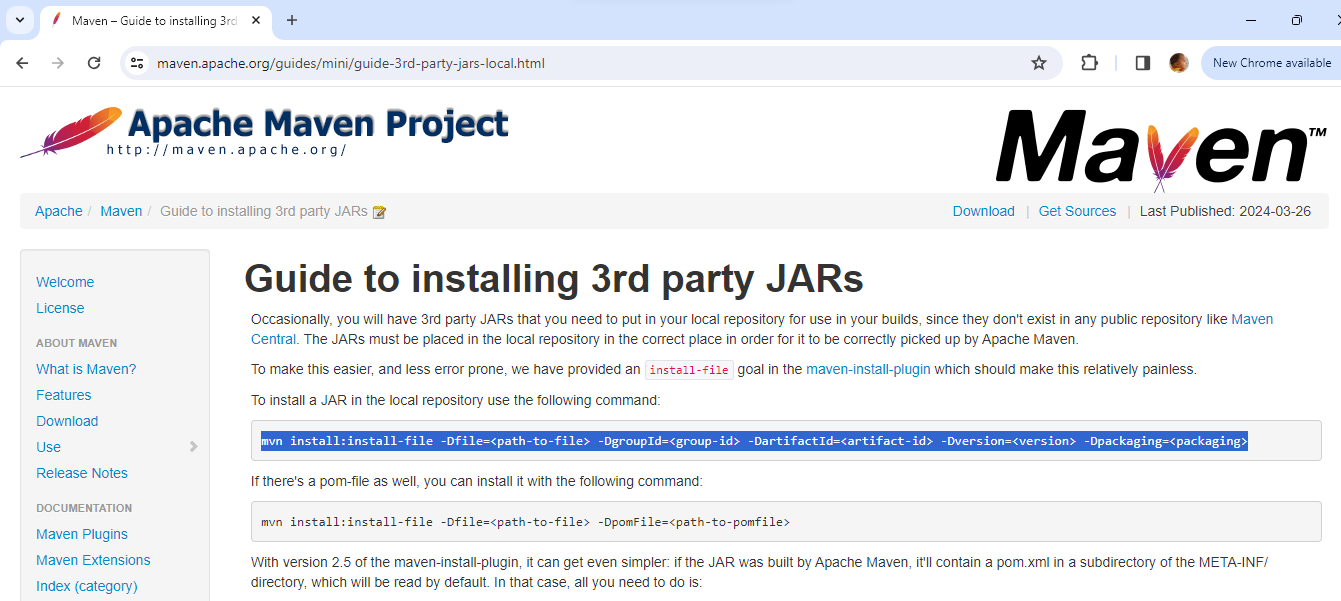Click the browser back arrow

(x=22, y=63)
